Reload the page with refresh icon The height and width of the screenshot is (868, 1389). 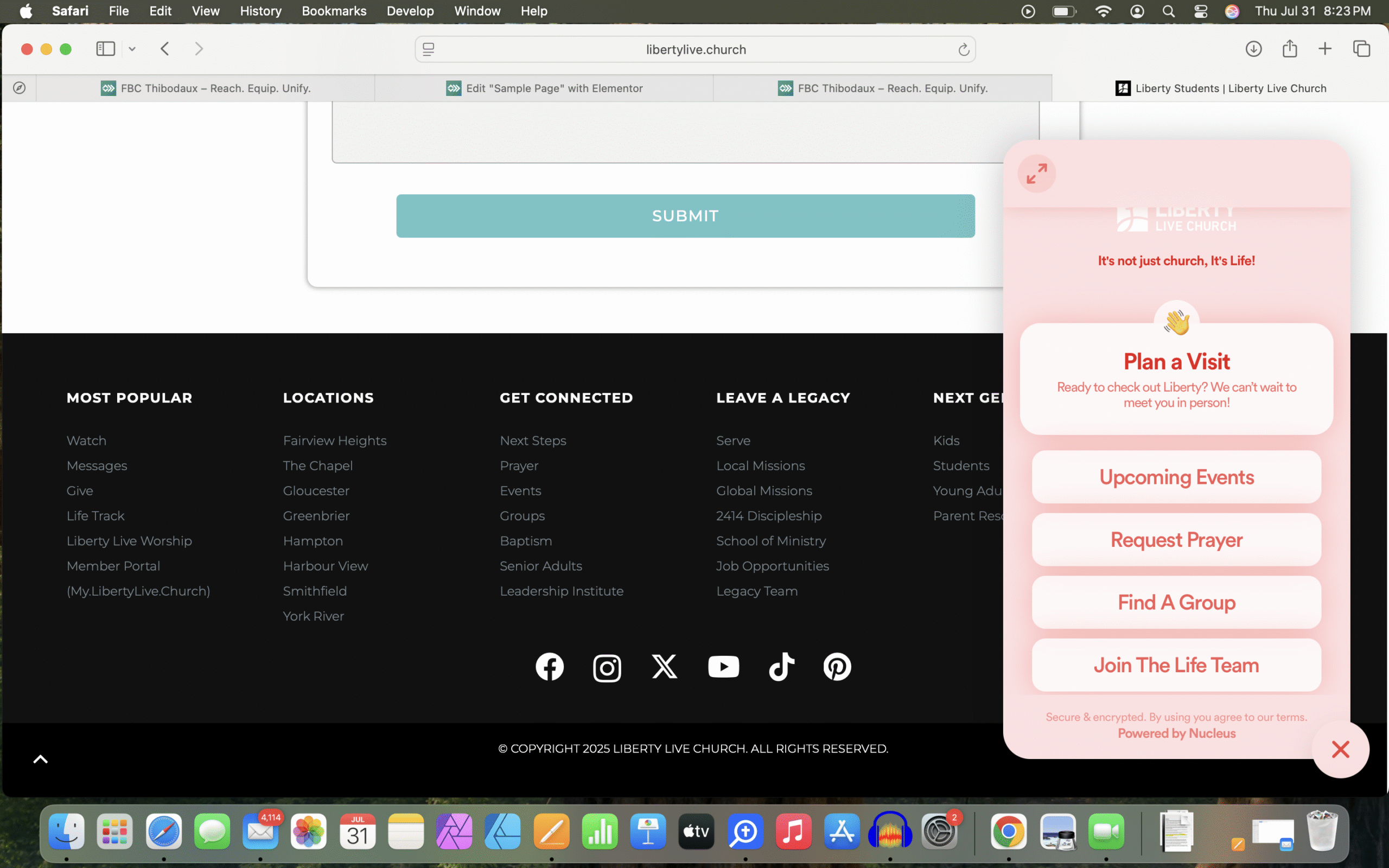click(964, 49)
